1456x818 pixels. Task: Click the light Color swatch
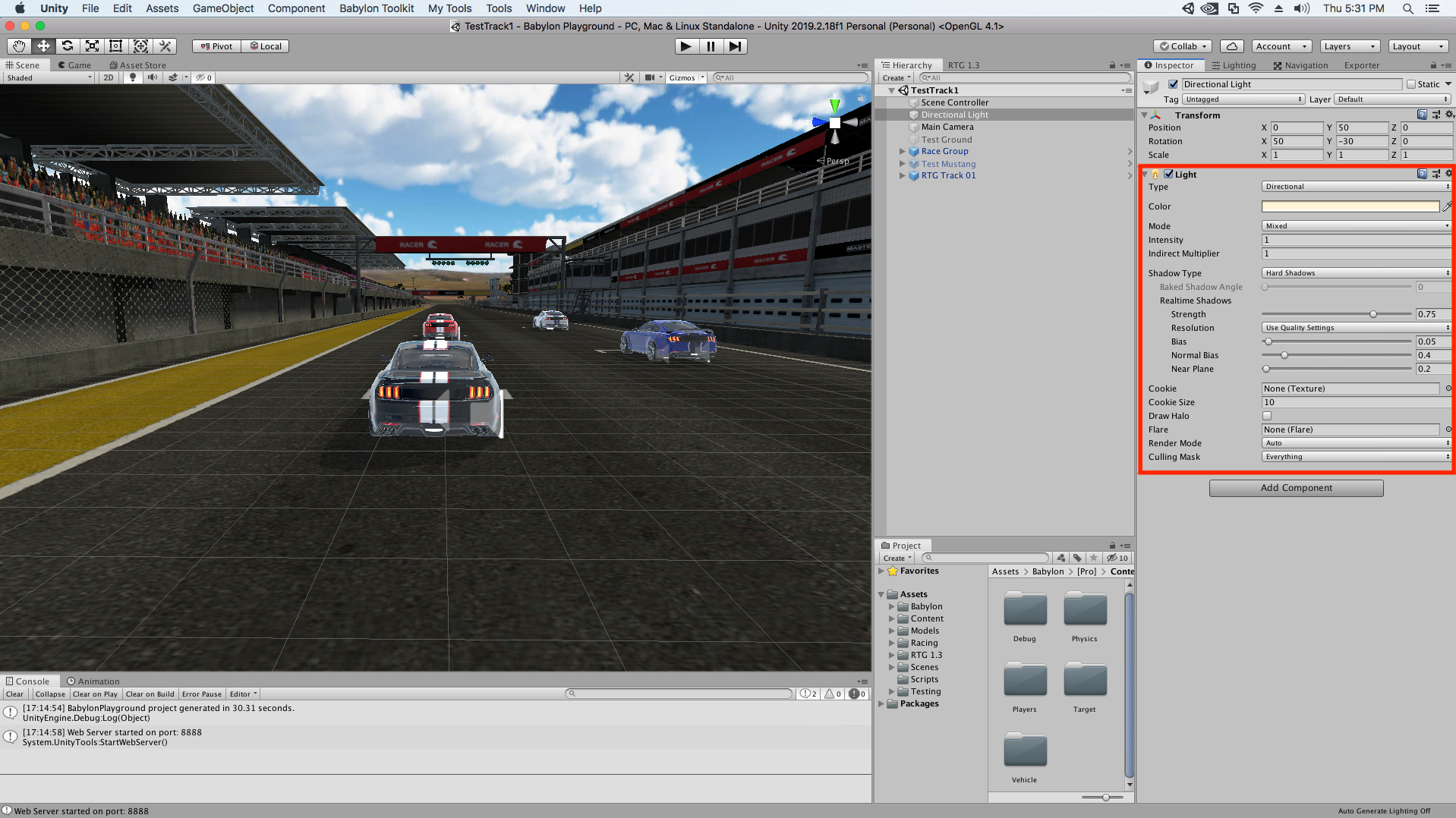tap(1350, 206)
